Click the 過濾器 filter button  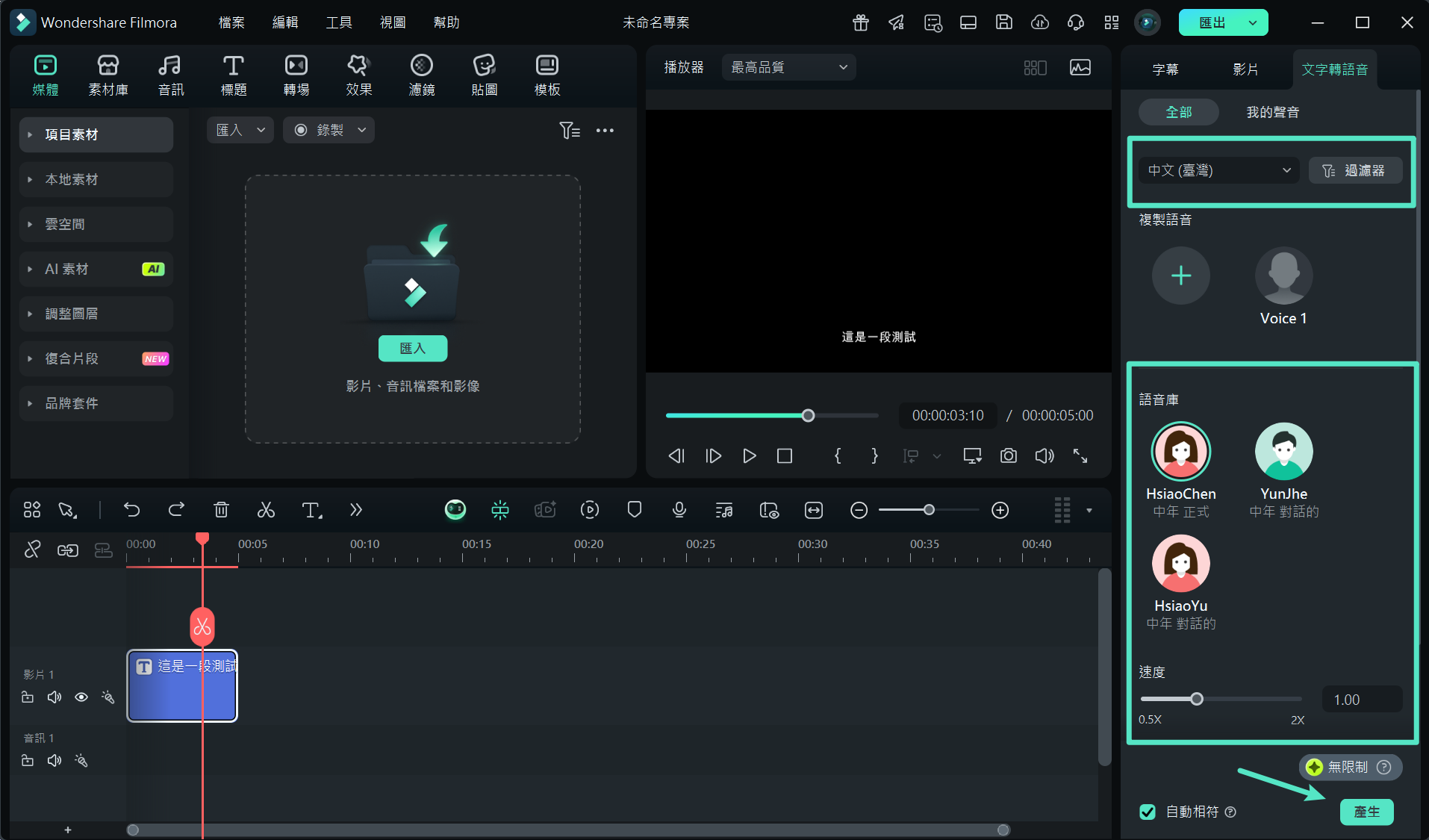[1355, 170]
